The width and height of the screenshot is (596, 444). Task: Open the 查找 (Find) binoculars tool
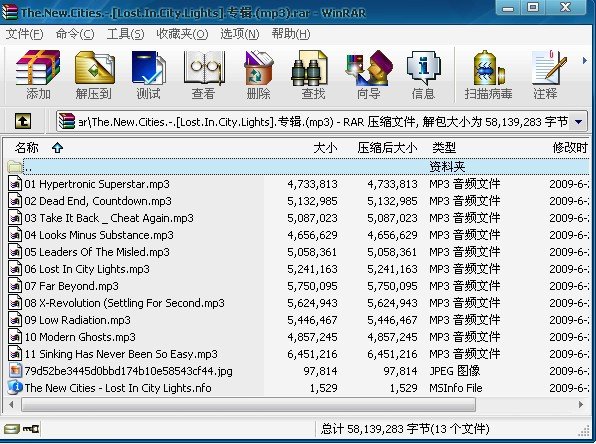[x=313, y=75]
